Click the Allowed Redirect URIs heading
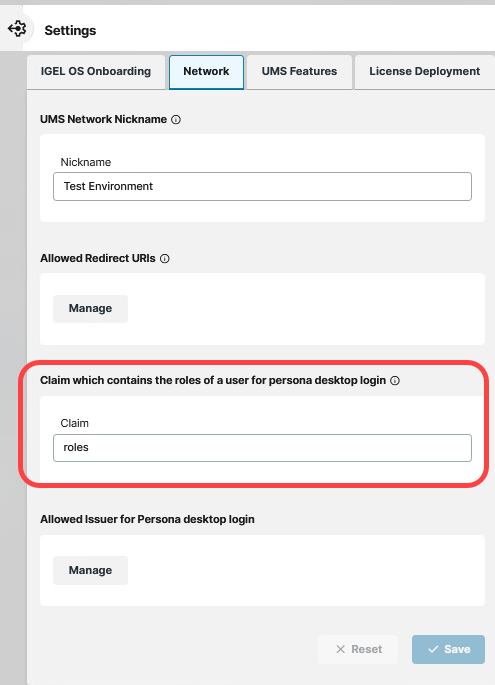Screen dimensions: 495x685 point(98,259)
